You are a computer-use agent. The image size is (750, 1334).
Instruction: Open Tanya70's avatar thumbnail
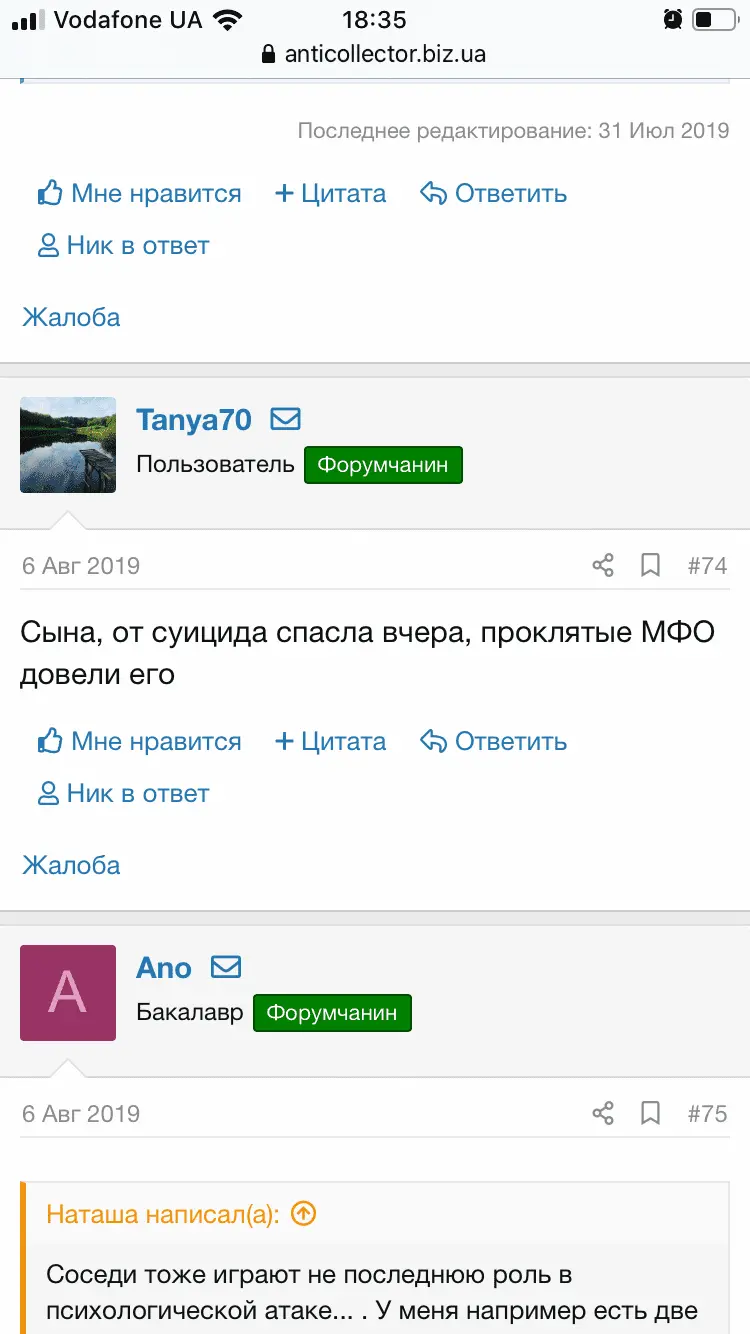[68, 445]
